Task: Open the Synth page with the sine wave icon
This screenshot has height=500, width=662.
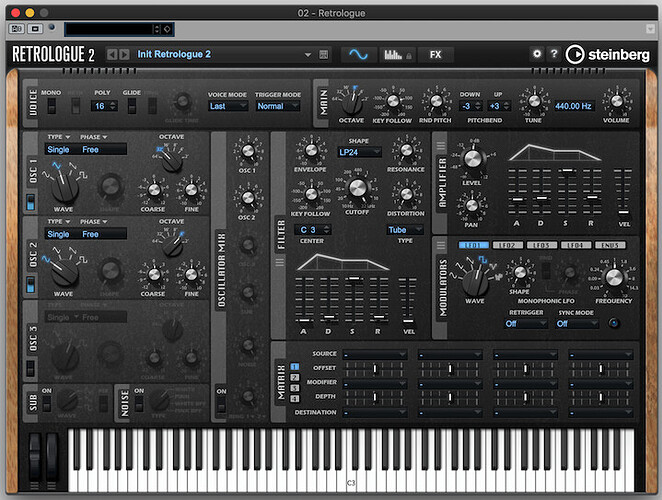Action: click(358, 54)
